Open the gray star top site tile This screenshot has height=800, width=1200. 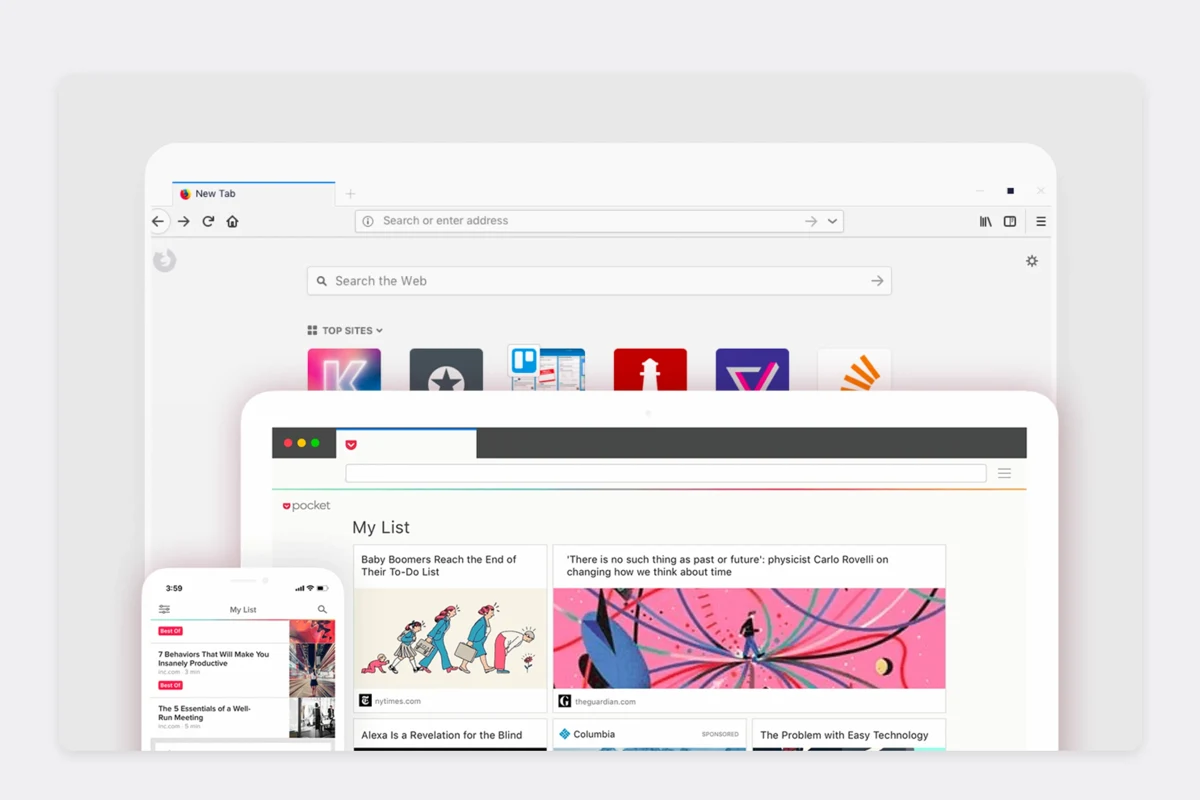446,369
